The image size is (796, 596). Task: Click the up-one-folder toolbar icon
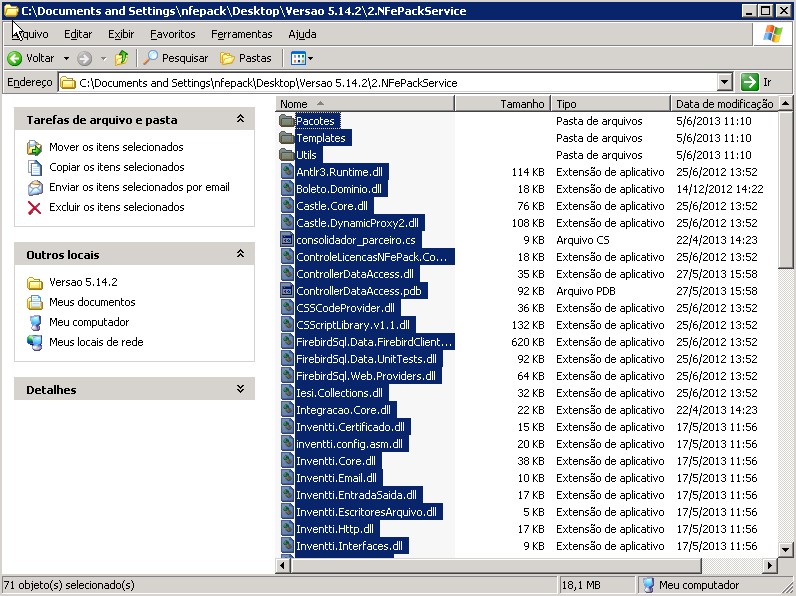(122, 58)
